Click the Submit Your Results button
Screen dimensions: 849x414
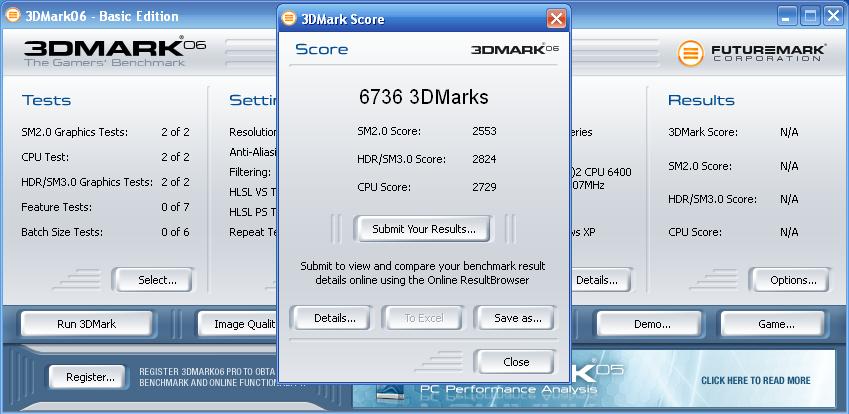click(423, 229)
